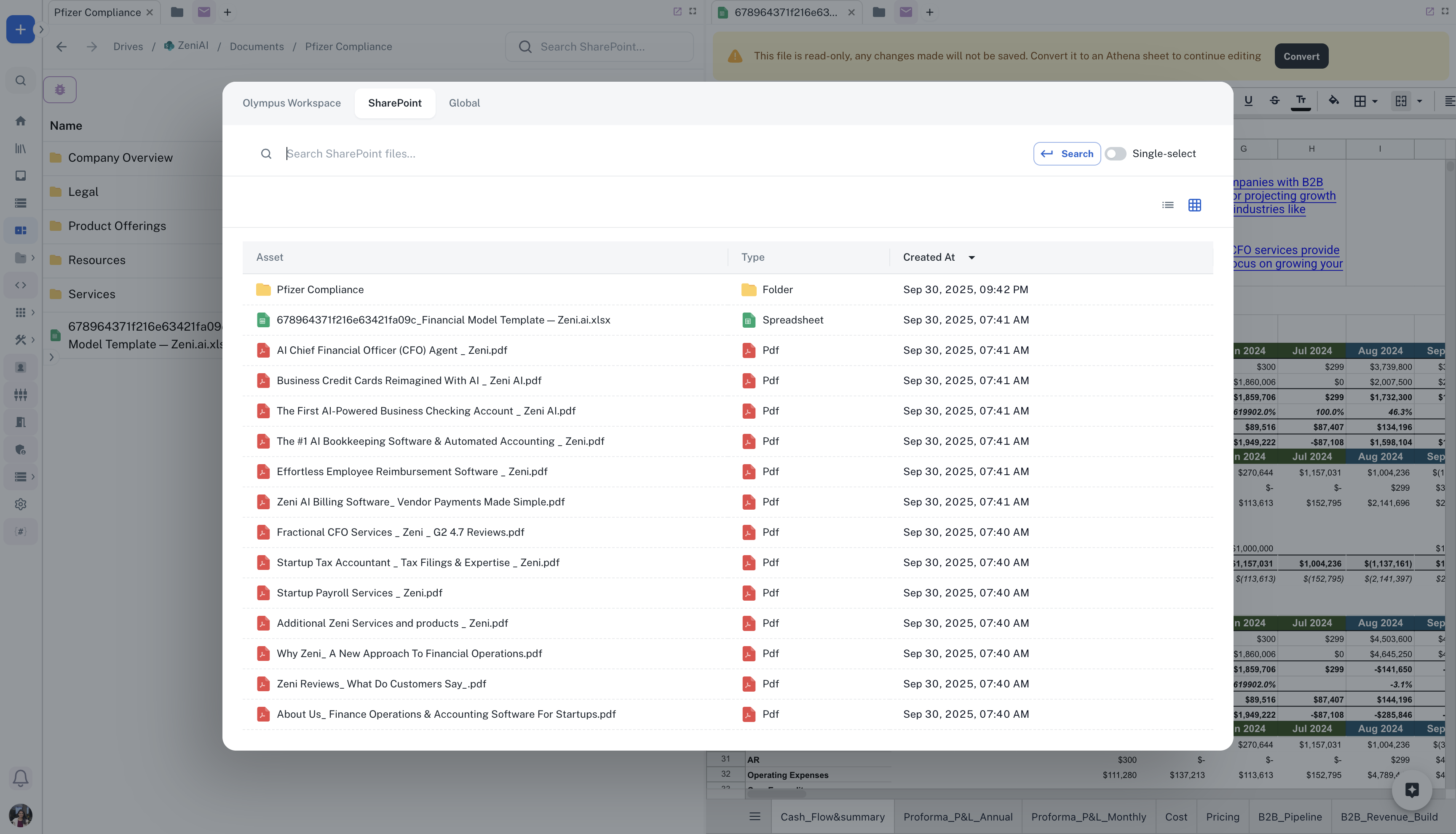Switch to Olympus Workspace tab
1456x834 pixels.
click(x=292, y=103)
